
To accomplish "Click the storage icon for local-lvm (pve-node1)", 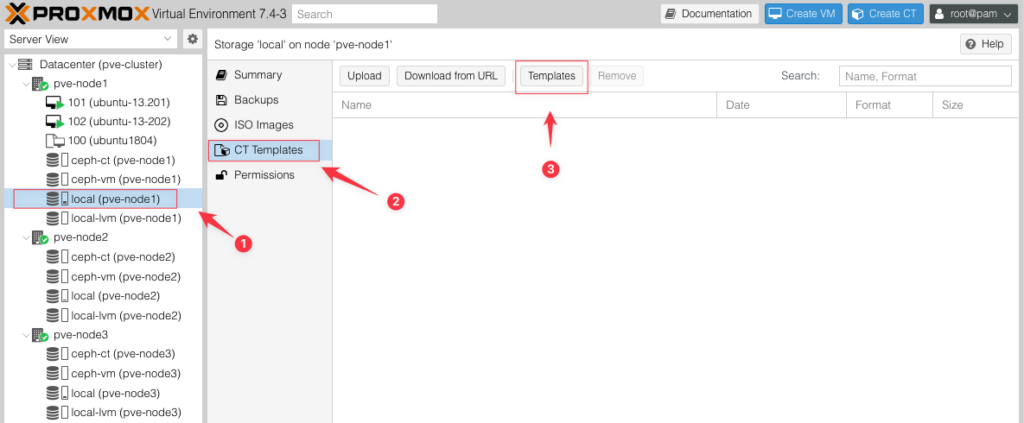I will 57,218.
